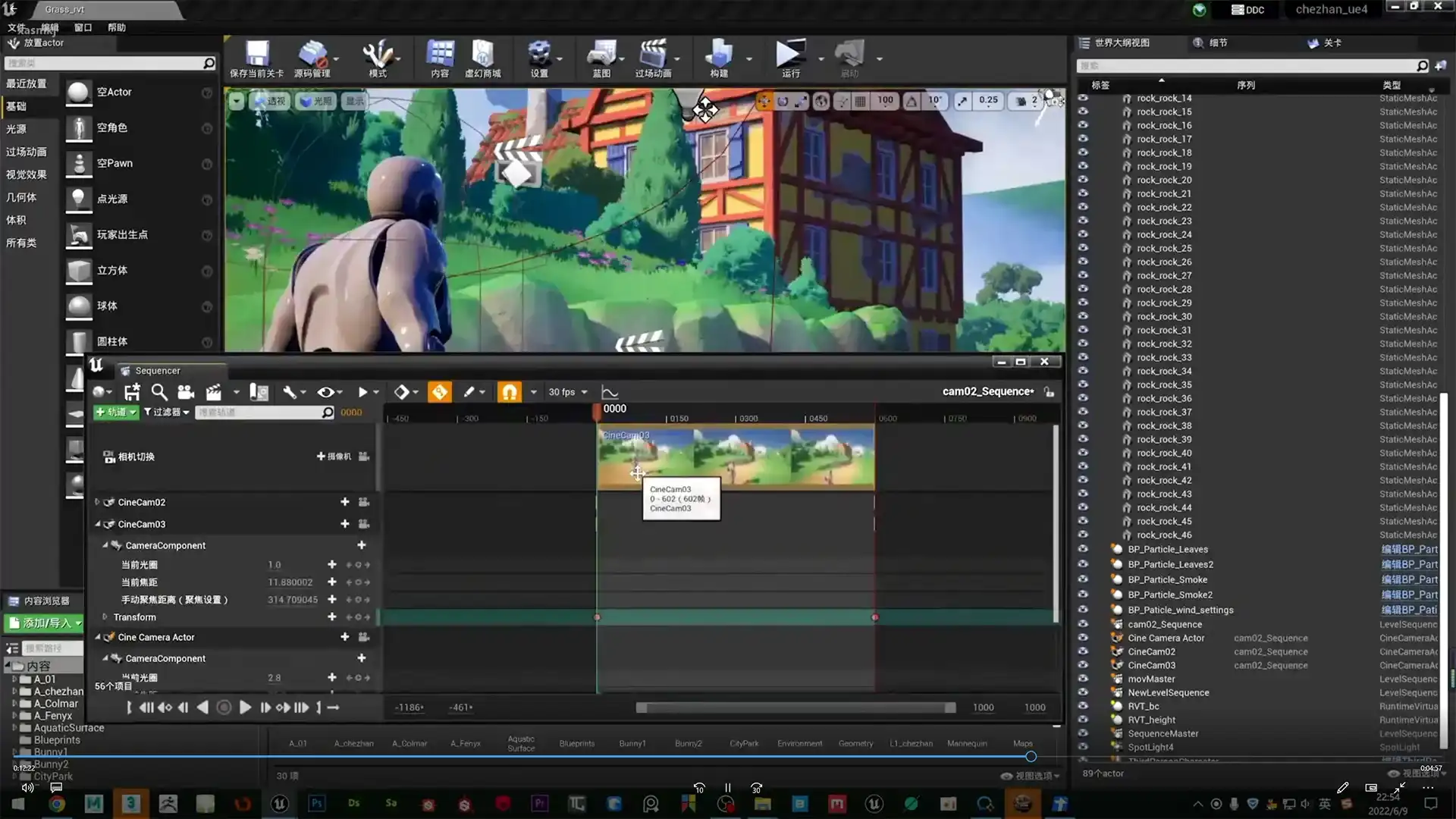Toggle visibility eye for CineCam03 in outliner

1083,665
